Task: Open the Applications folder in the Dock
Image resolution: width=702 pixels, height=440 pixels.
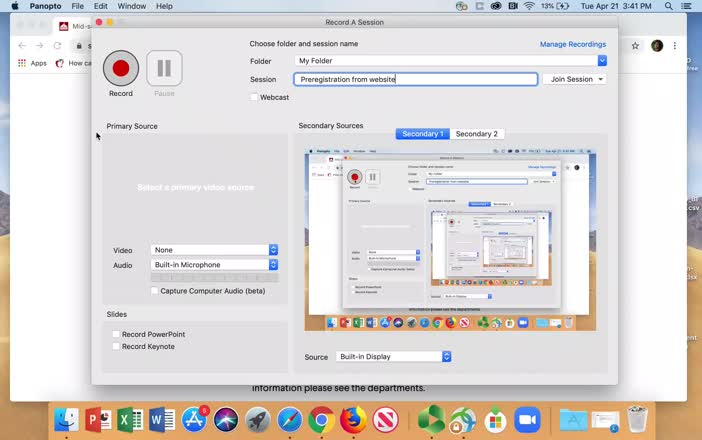Action: tap(573, 420)
